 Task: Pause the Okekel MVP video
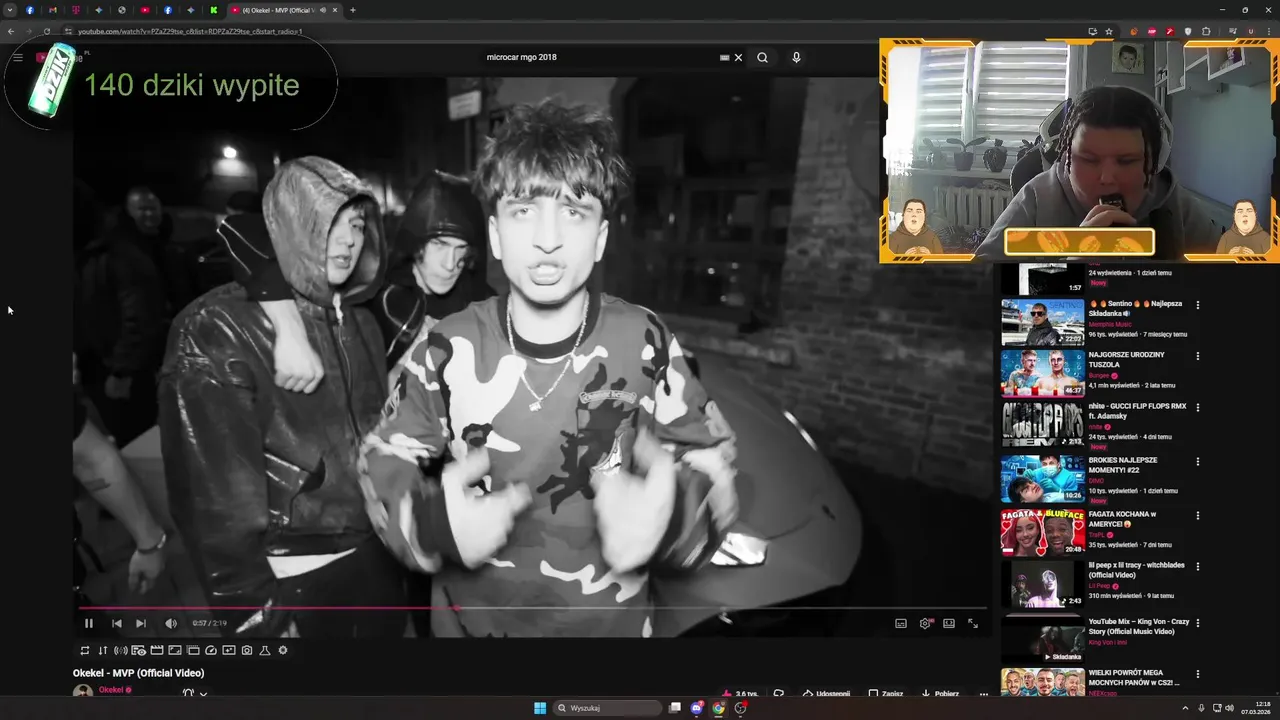(x=88, y=623)
